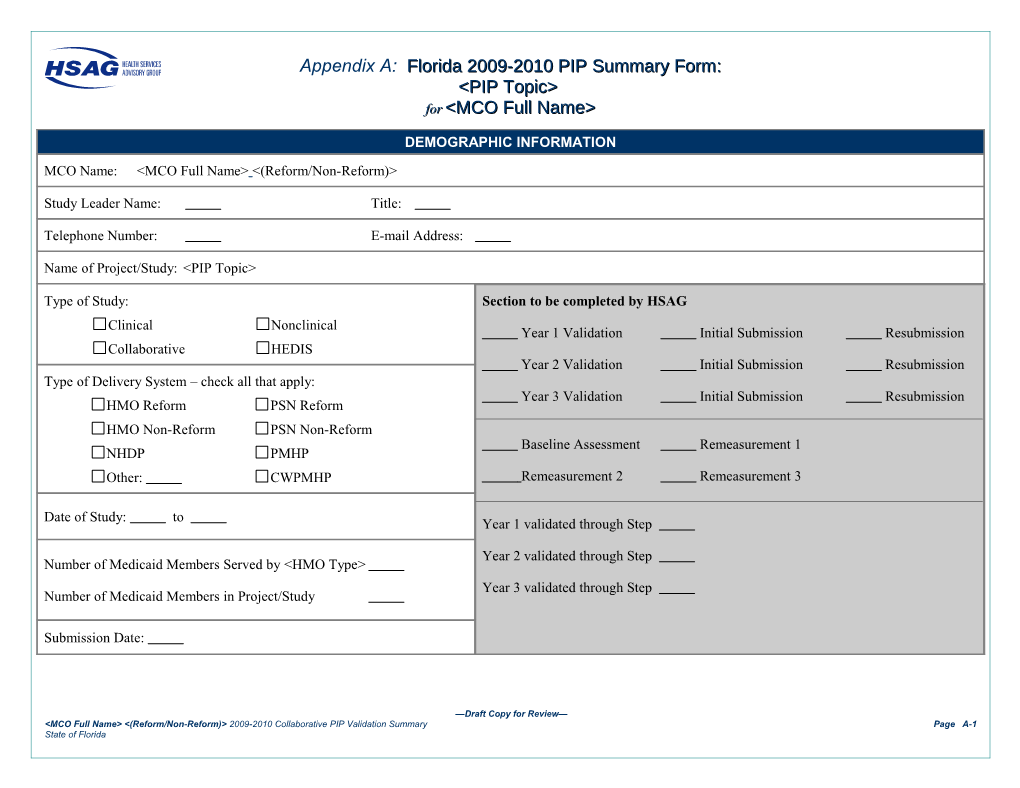Viewport: 1020px width, 788px height.
Task: Click the Study Leader Name blank field
Action: tap(203, 205)
